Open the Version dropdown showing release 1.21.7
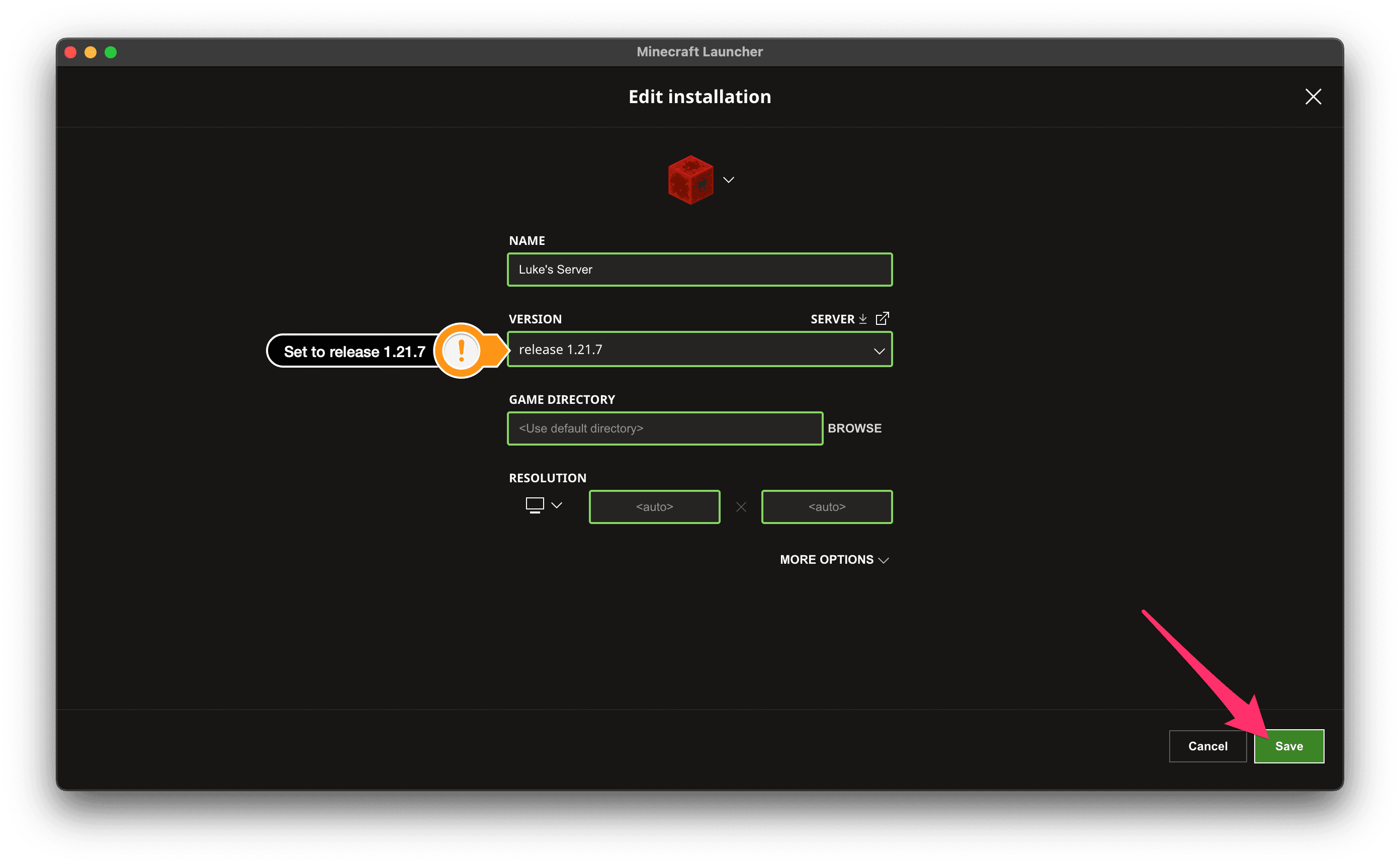 coord(699,349)
